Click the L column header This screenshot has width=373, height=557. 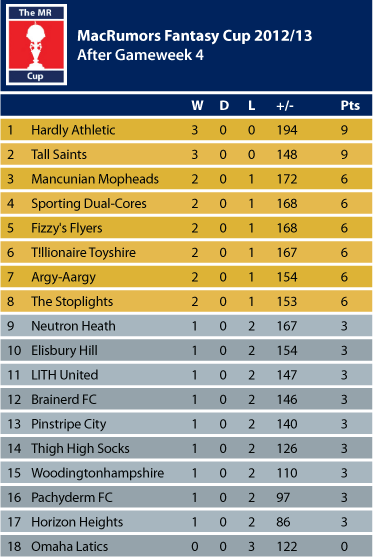251,106
